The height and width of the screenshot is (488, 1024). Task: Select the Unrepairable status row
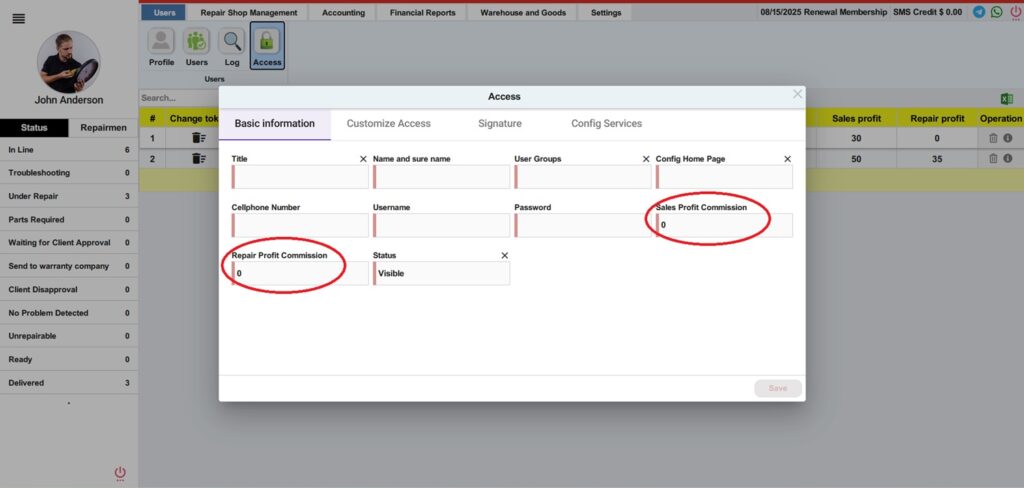tap(69, 336)
